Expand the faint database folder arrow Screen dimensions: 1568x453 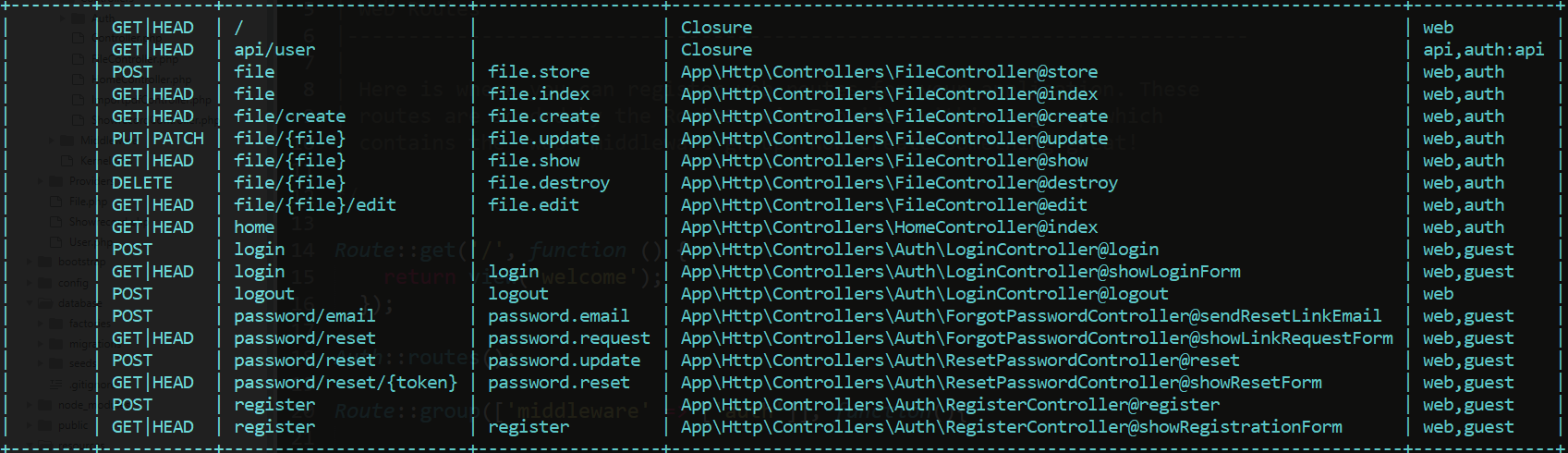coord(30,303)
